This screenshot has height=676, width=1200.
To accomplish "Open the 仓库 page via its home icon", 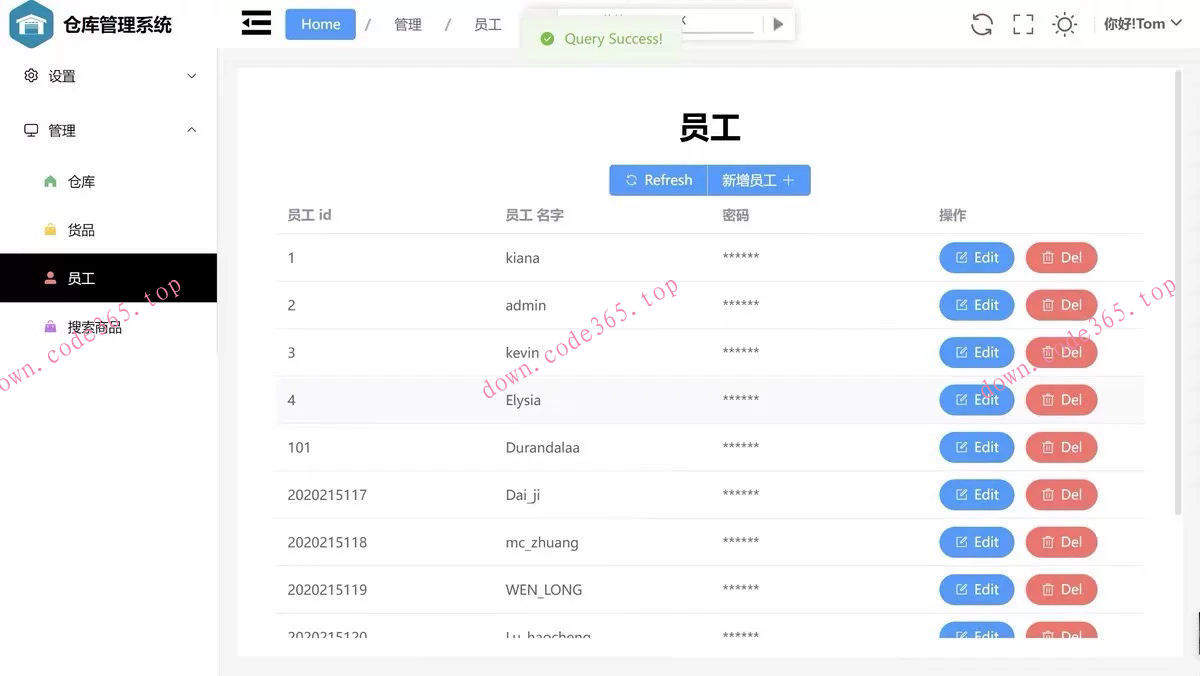I will tap(48, 181).
